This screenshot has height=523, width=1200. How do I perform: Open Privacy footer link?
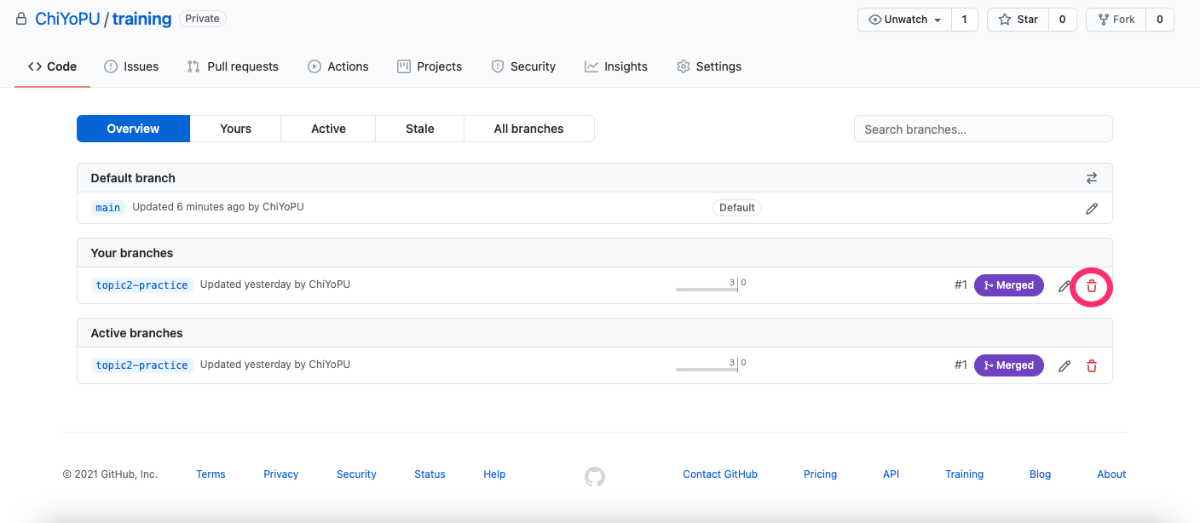281,475
